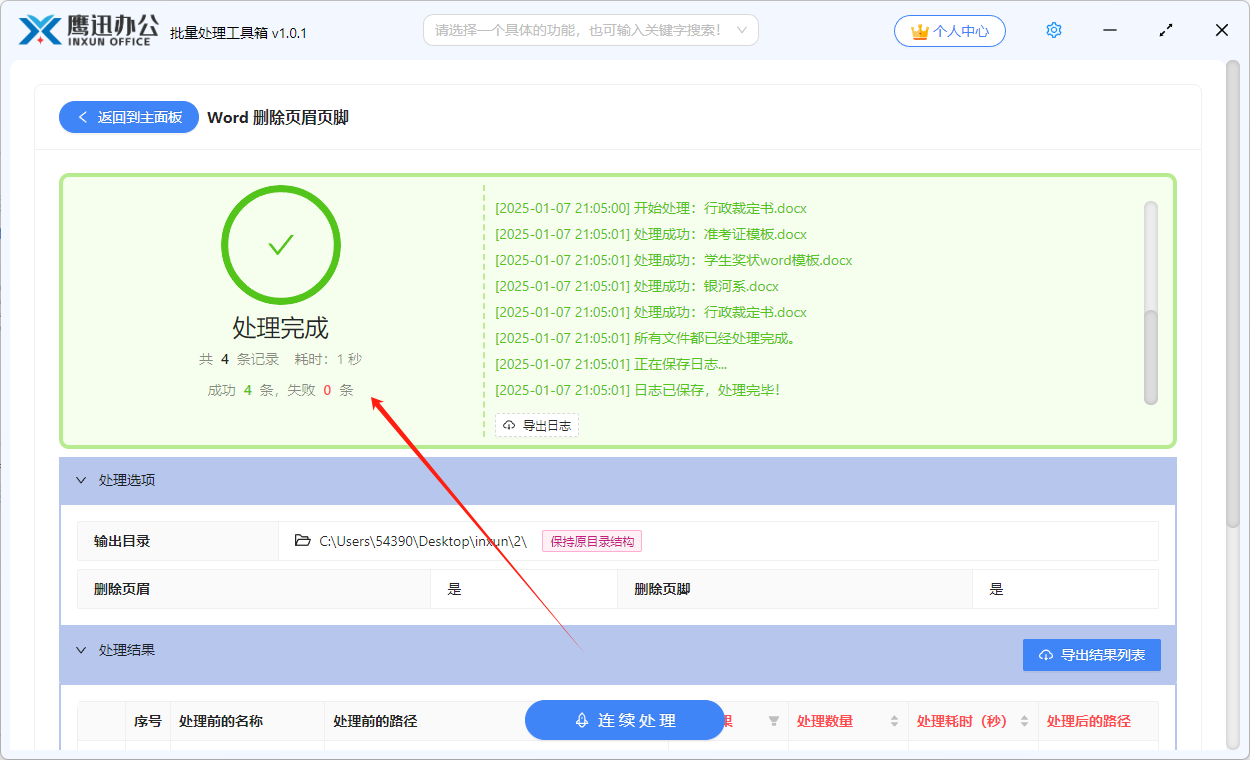Image resolution: width=1250 pixels, height=760 pixels.
Task: Collapse the 处理结果 section
Action: click(x=82, y=650)
